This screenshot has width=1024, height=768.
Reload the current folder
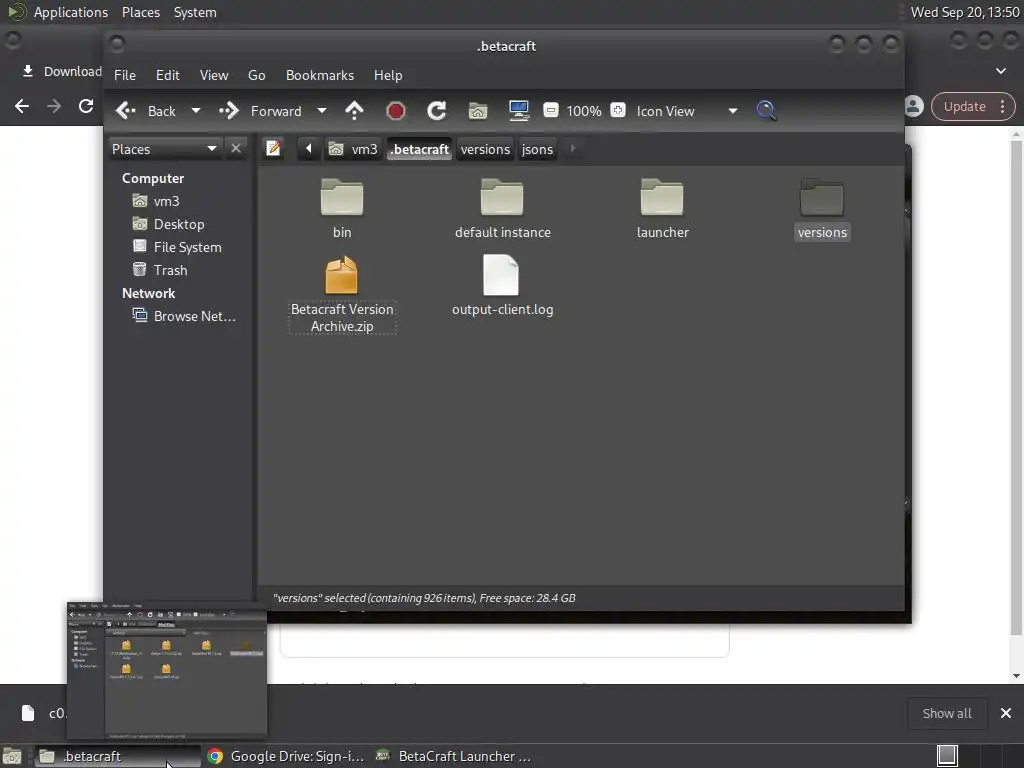click(436, 111)
